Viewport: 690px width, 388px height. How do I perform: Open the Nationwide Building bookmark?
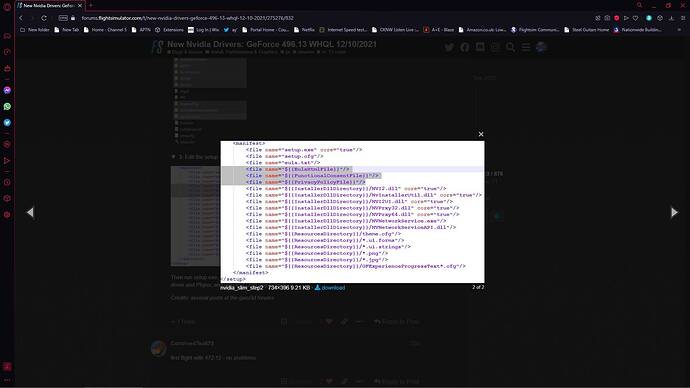pyautogui.click(x=638, y=30)
